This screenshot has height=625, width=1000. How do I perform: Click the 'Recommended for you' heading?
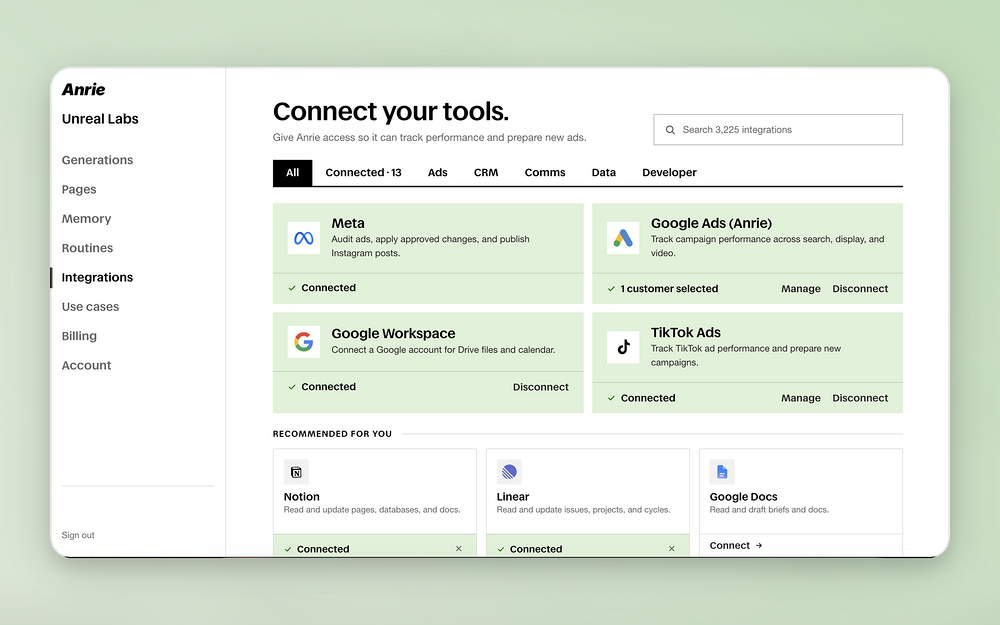[x=332, y=434]
